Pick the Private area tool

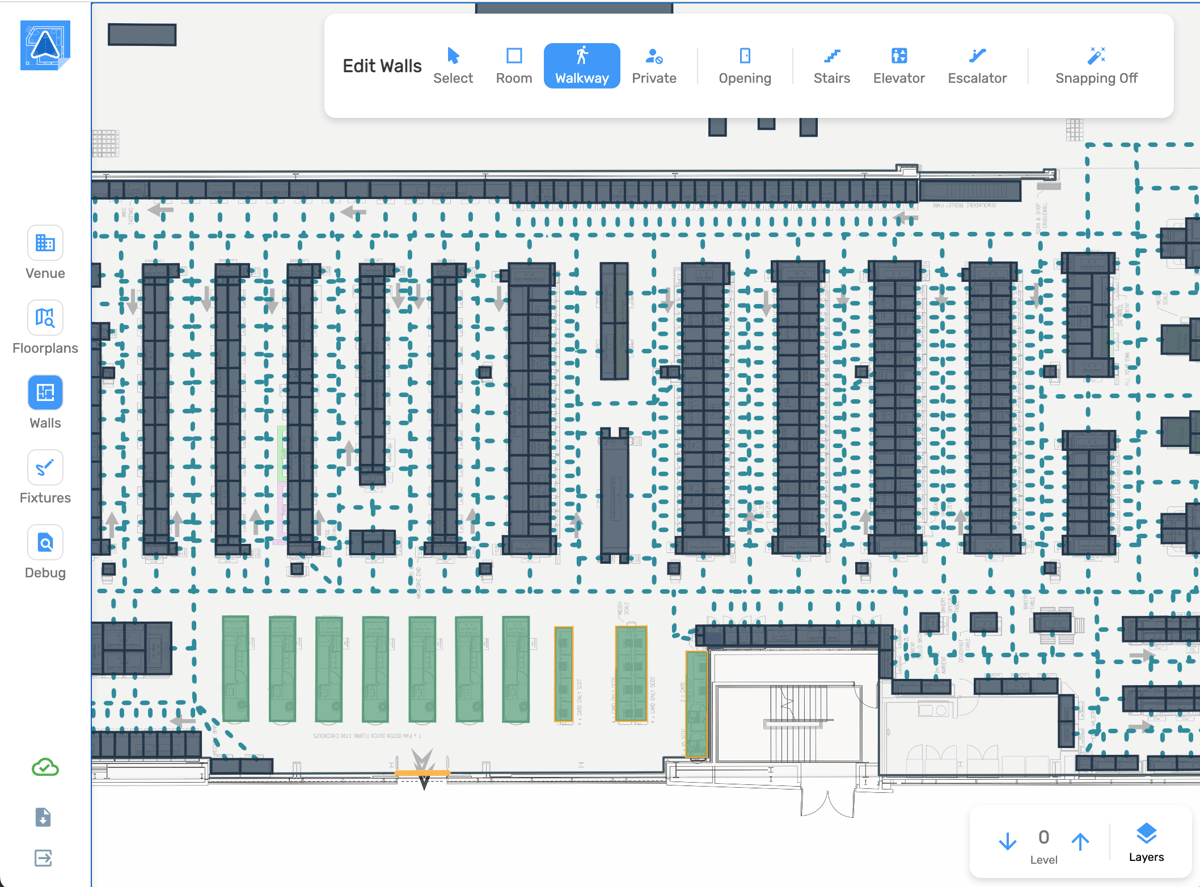[x=654, y=66]
